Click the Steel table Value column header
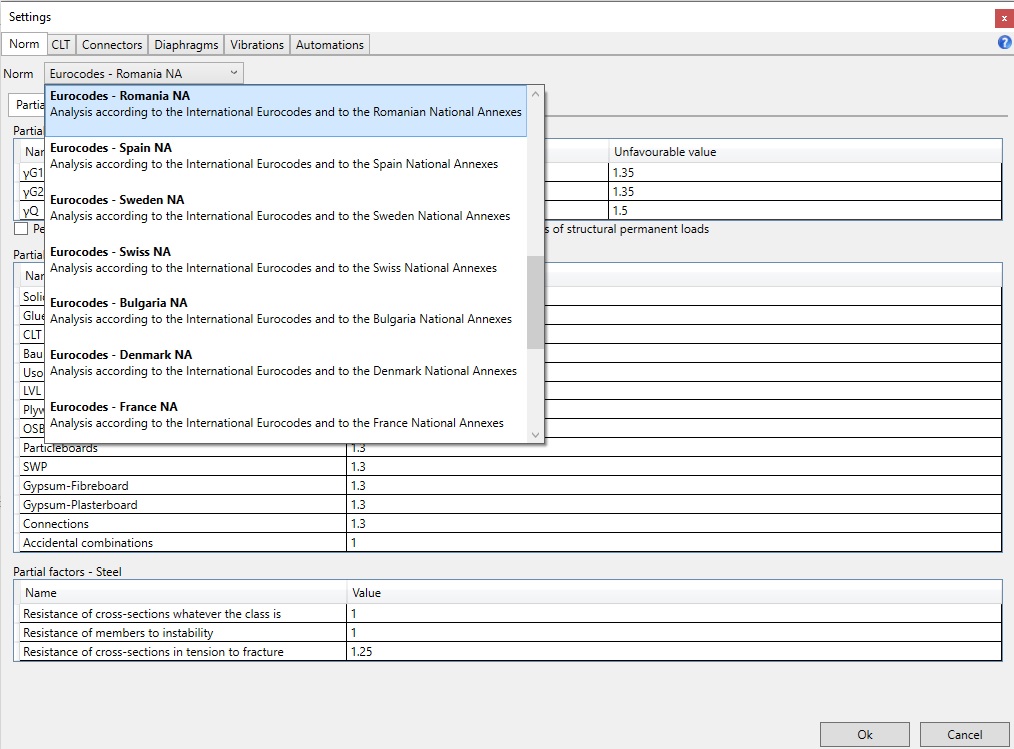The width and height of the screenshot is (1014, 749). pyautogui.click(x=674, y=592)
